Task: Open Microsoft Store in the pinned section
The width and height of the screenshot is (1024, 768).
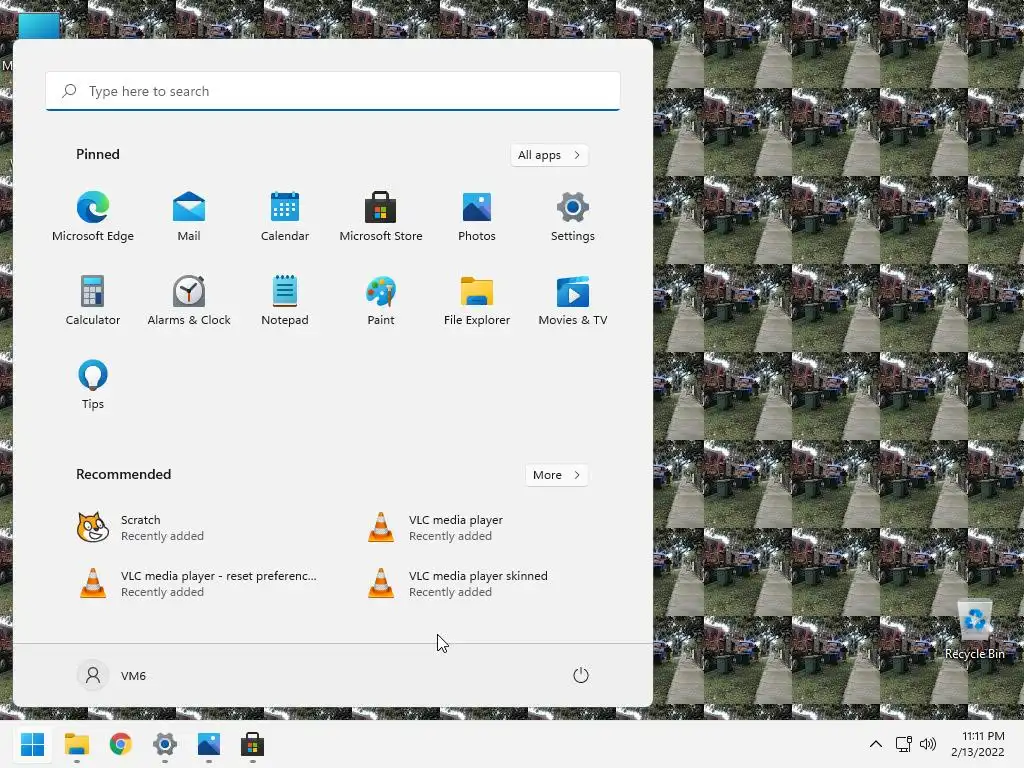Action: click(381, 217)
